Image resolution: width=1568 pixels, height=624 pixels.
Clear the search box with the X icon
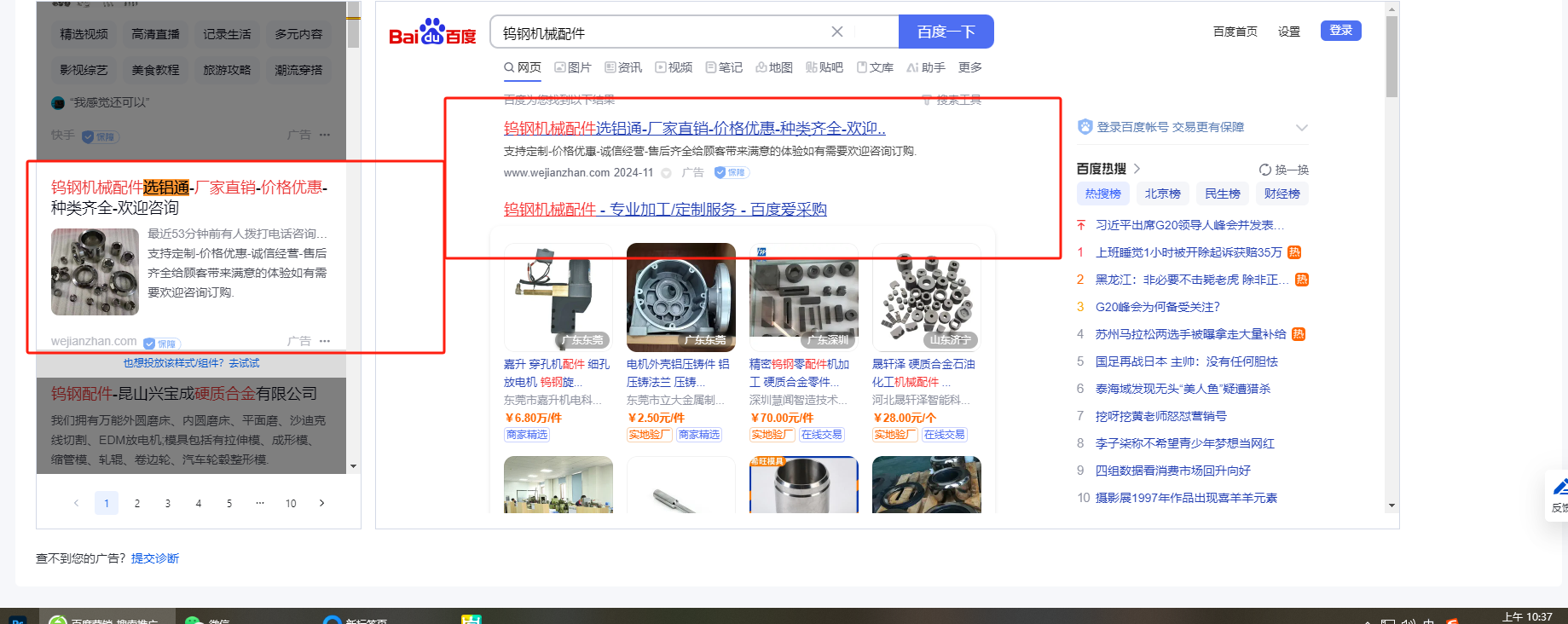(837, 32)
